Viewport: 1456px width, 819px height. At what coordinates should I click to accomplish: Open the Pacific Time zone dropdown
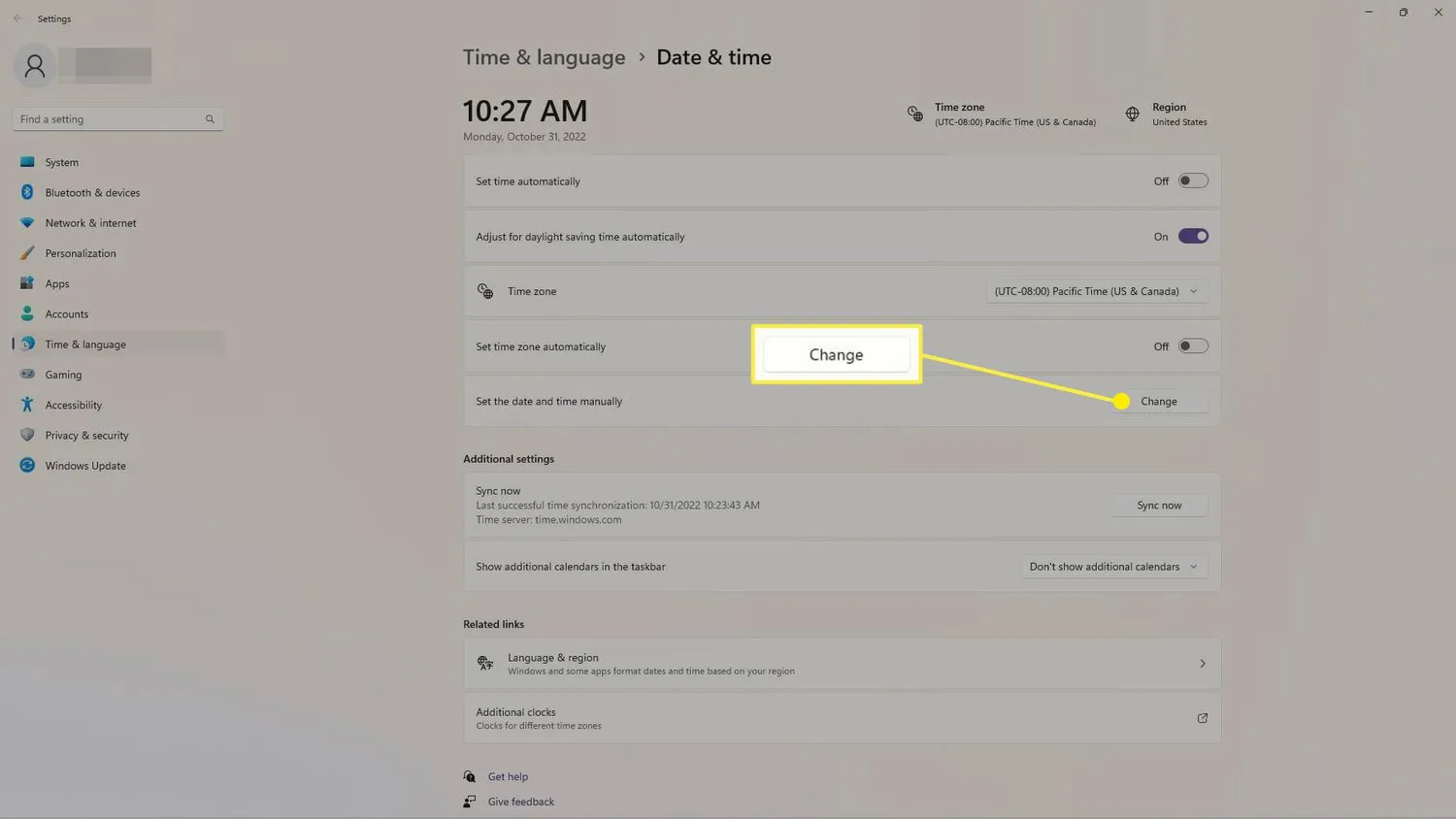[1097, 291]
